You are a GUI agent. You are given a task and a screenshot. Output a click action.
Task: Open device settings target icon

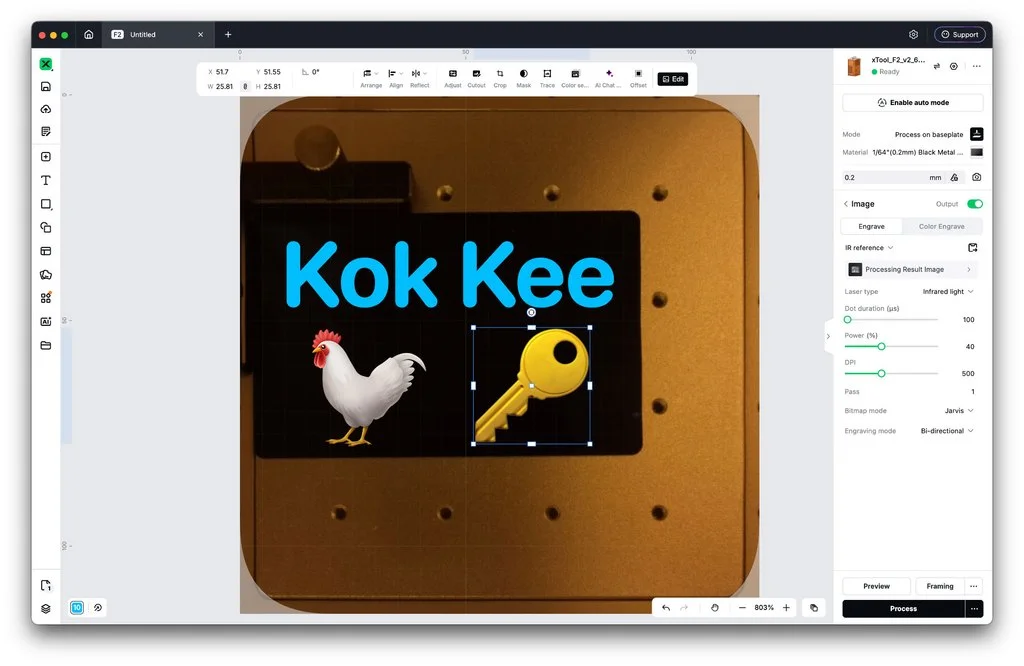coord(953,67)
